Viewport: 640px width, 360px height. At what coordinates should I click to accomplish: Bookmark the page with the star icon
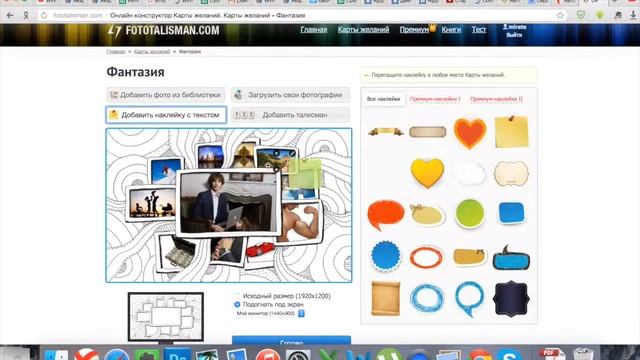560,16
